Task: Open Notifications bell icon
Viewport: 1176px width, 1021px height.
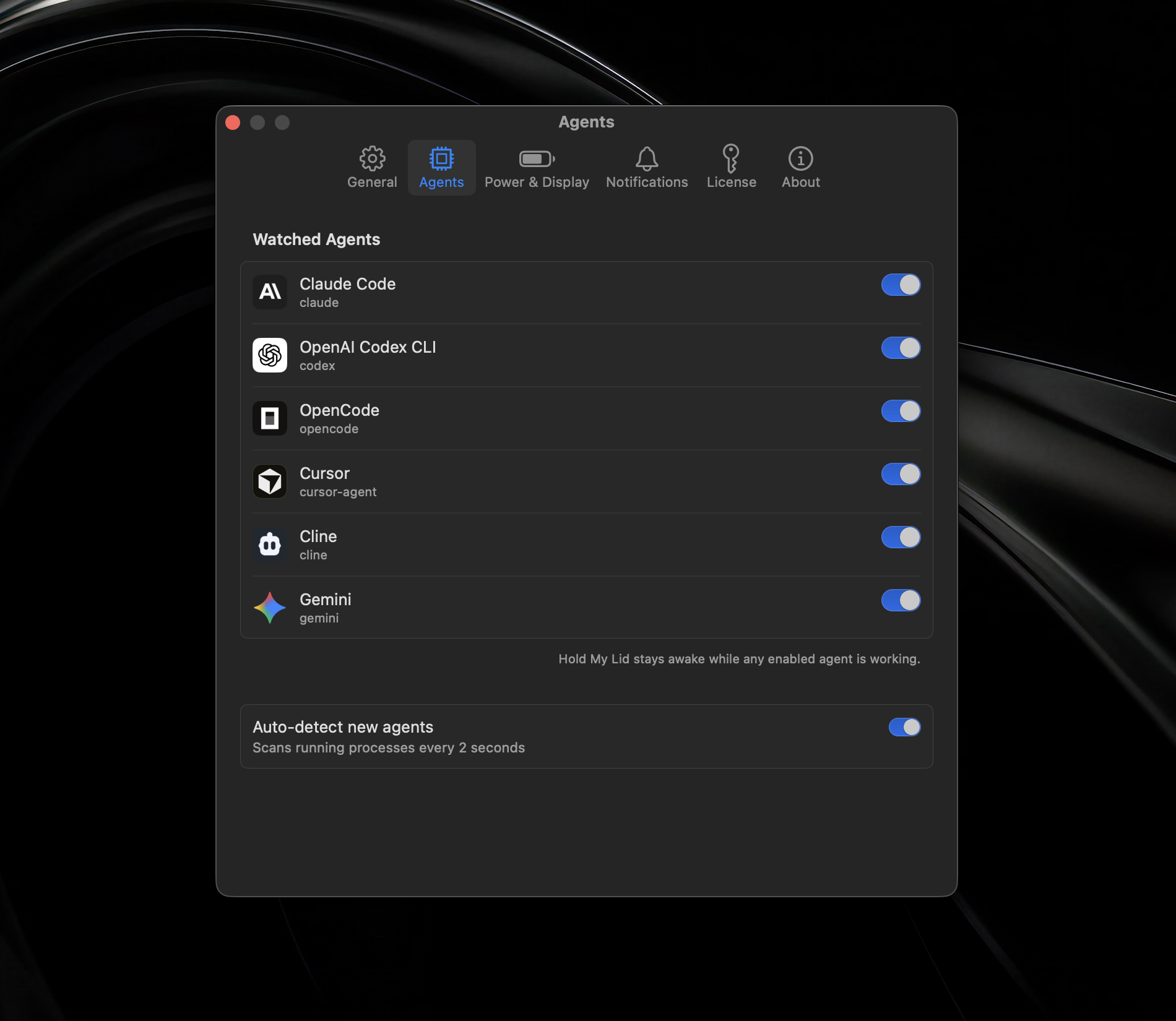Action: [647, 158]
